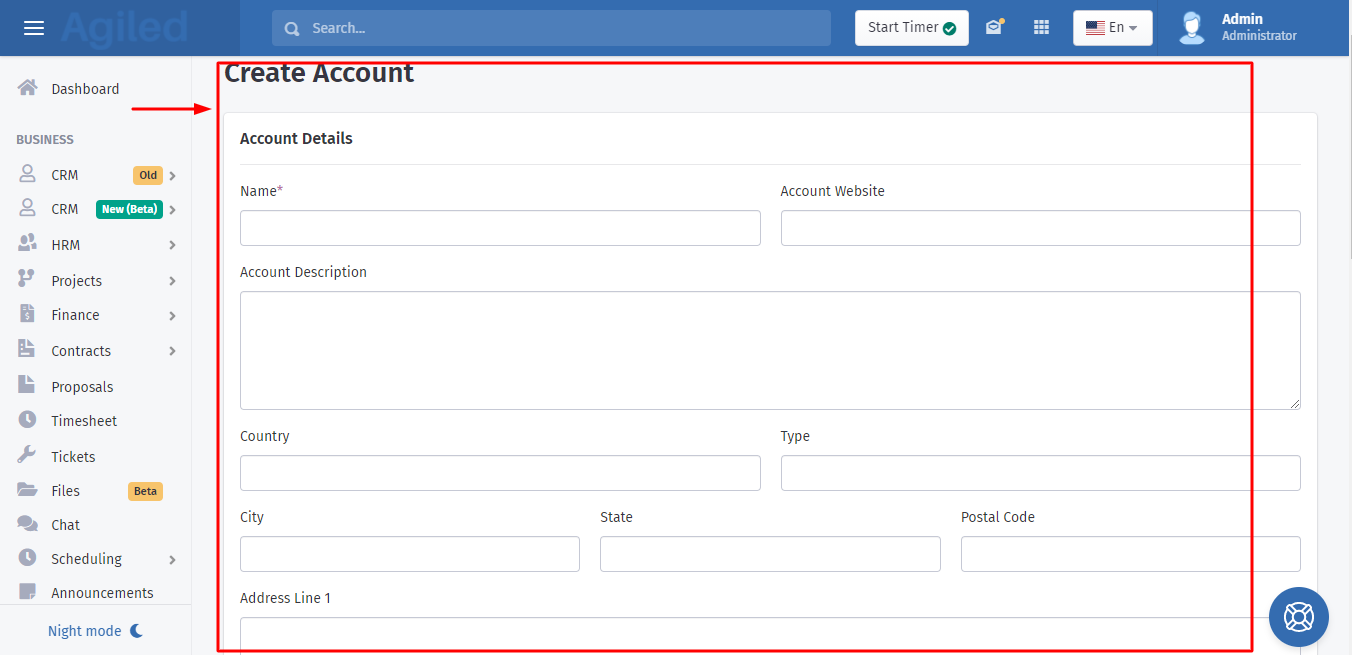Toggle Night mode
Viewport: 1352px width, 655px height.
[x=96, y=631]
